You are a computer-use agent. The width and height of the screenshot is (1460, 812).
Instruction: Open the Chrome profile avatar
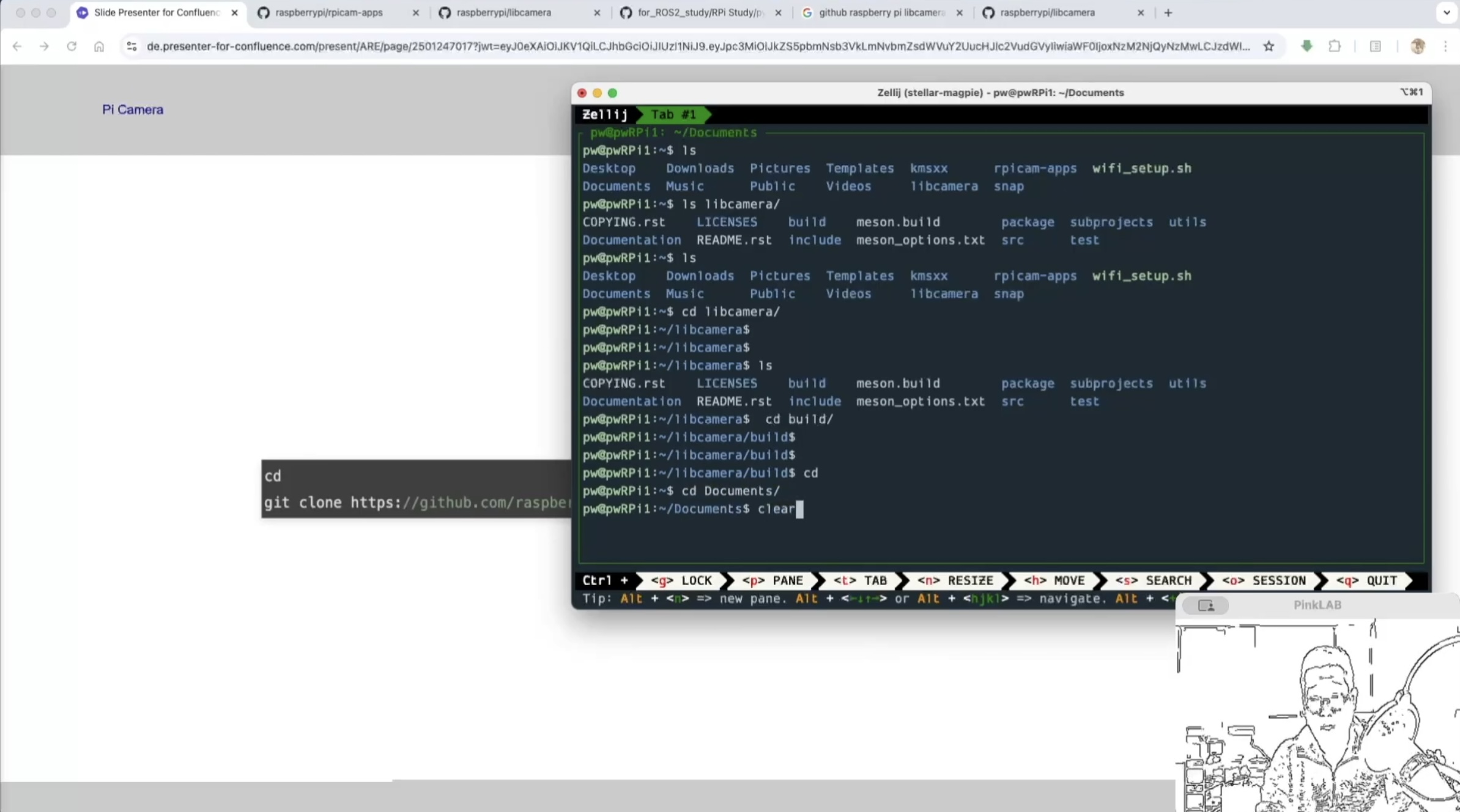click(x=1417, y=46)
